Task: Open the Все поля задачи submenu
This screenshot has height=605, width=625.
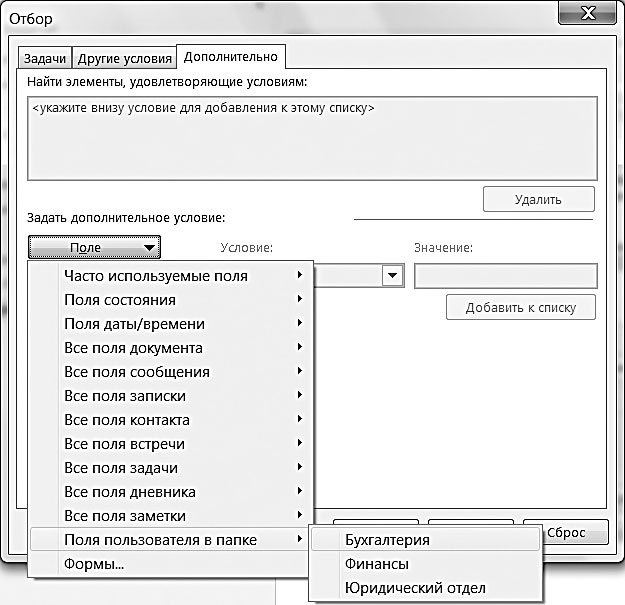Action: pyautogui.click(x=170, y=468)
